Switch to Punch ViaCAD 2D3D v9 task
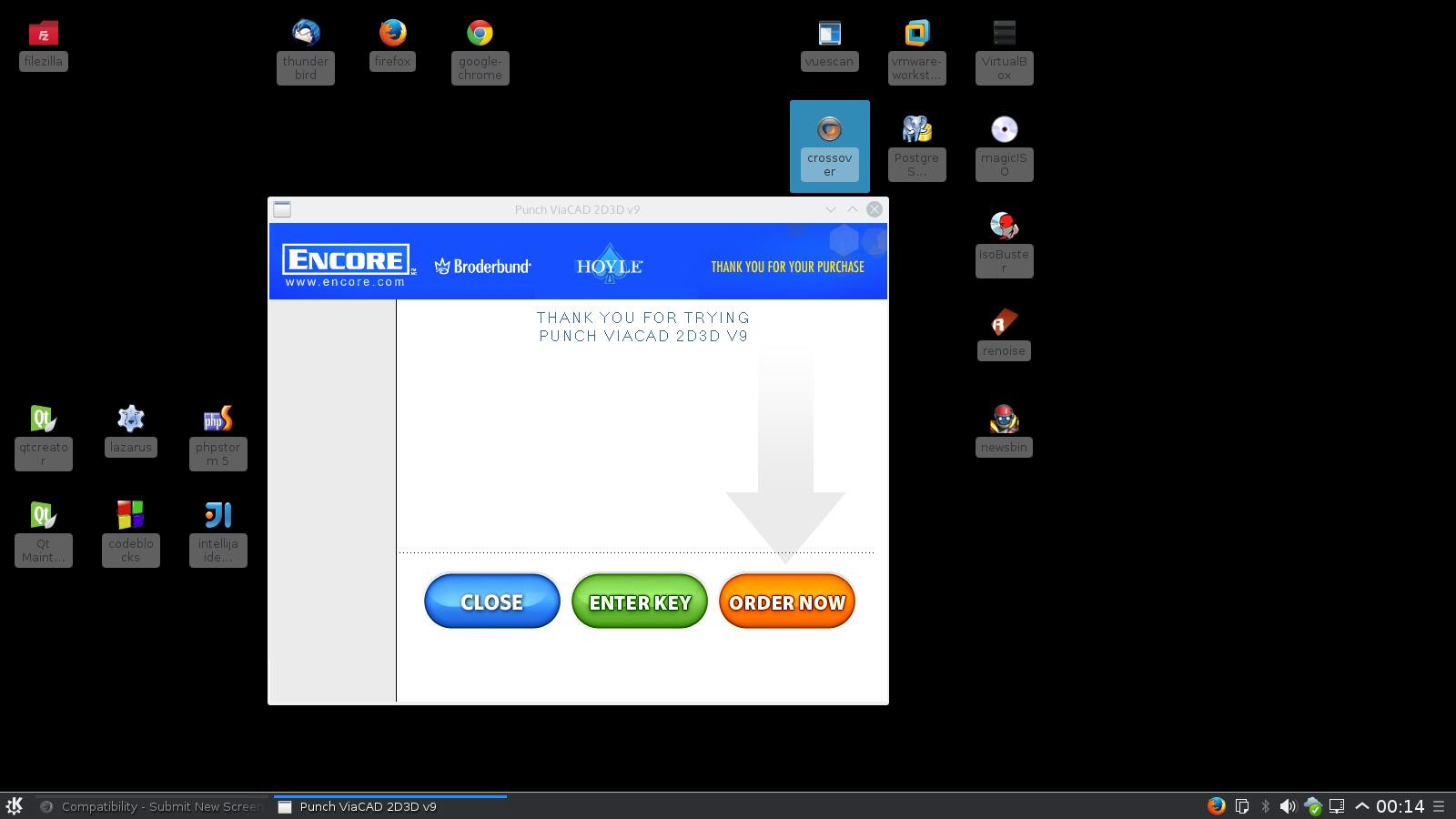Screen dimensions: 1456x819 coord(390,806)
